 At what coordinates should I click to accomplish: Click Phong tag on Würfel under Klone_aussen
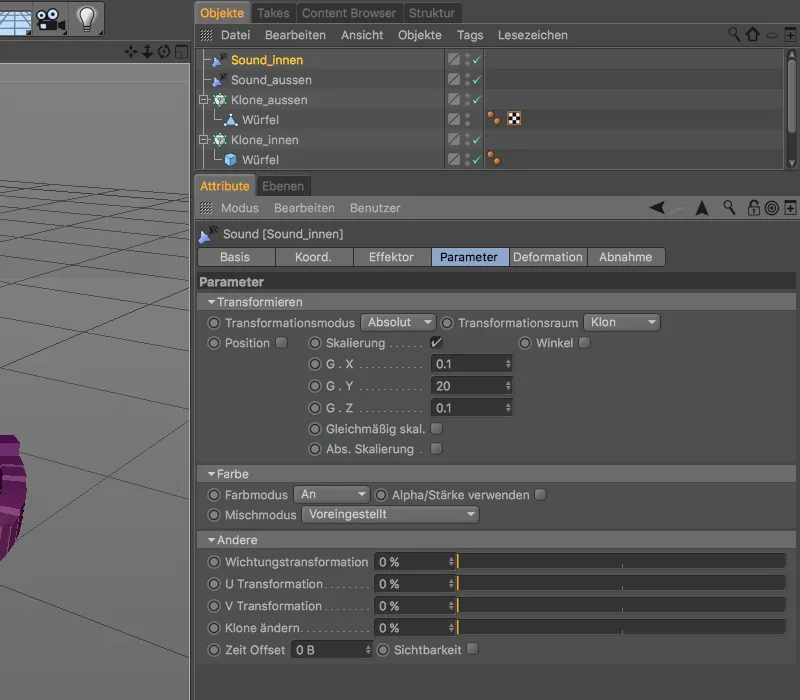pyautogui.click(x=494, y=118)
